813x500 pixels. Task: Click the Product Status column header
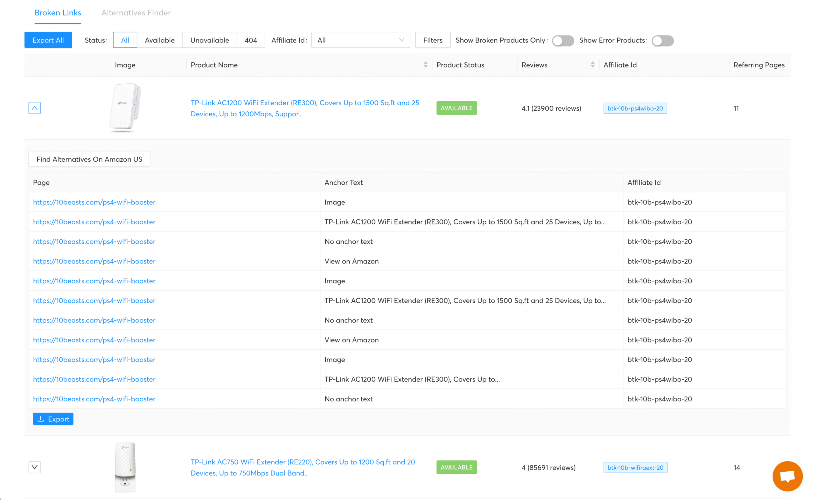point(460,65)
